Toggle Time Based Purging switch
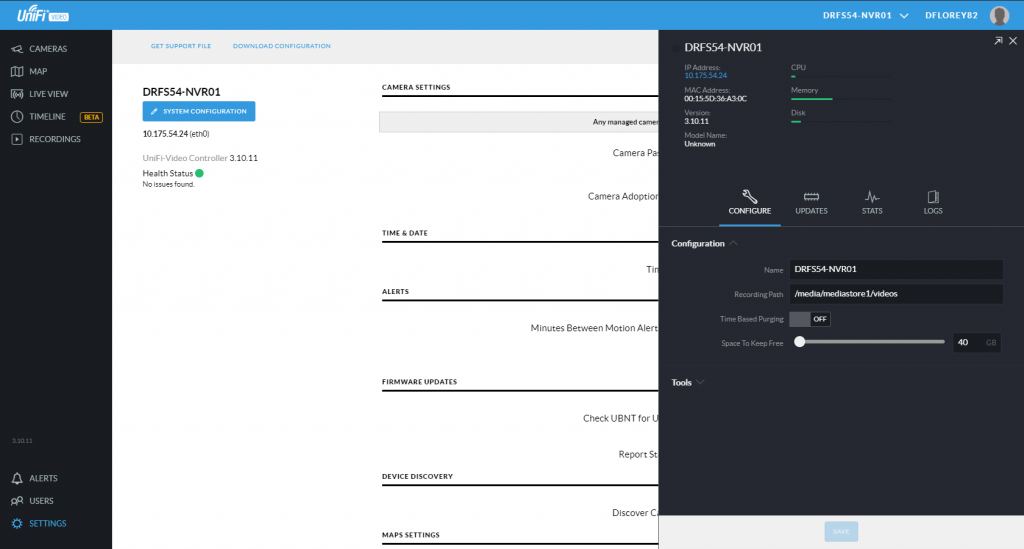 coord(810,319)
